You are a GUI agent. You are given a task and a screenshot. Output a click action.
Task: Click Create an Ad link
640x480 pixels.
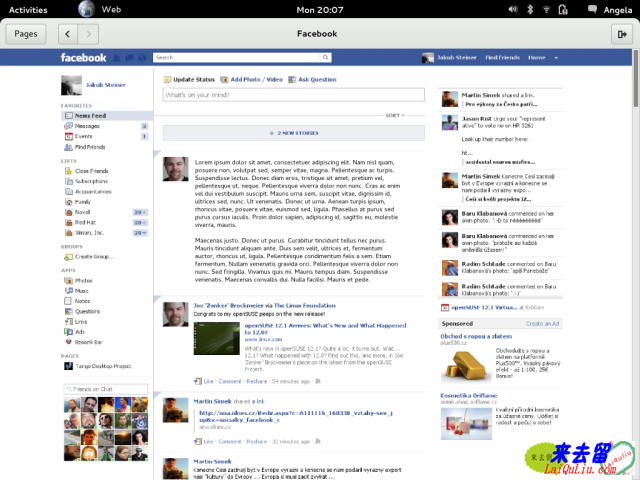[x=542, y=324]
